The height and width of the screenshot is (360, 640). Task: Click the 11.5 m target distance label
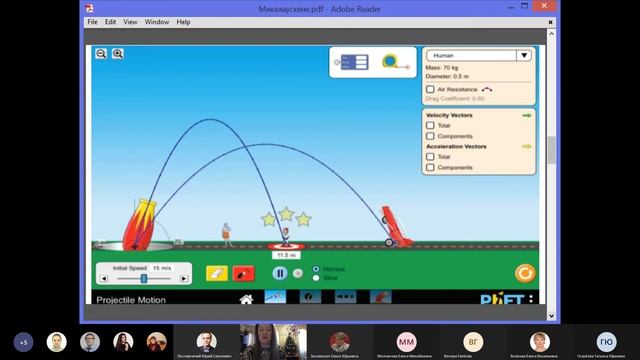pos(286,255)
